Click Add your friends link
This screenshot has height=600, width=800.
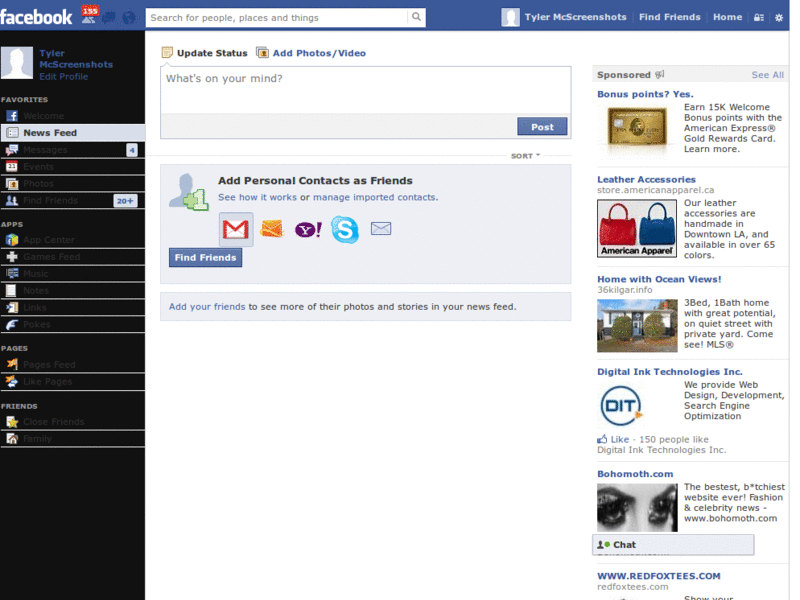[x=207, y=307]
